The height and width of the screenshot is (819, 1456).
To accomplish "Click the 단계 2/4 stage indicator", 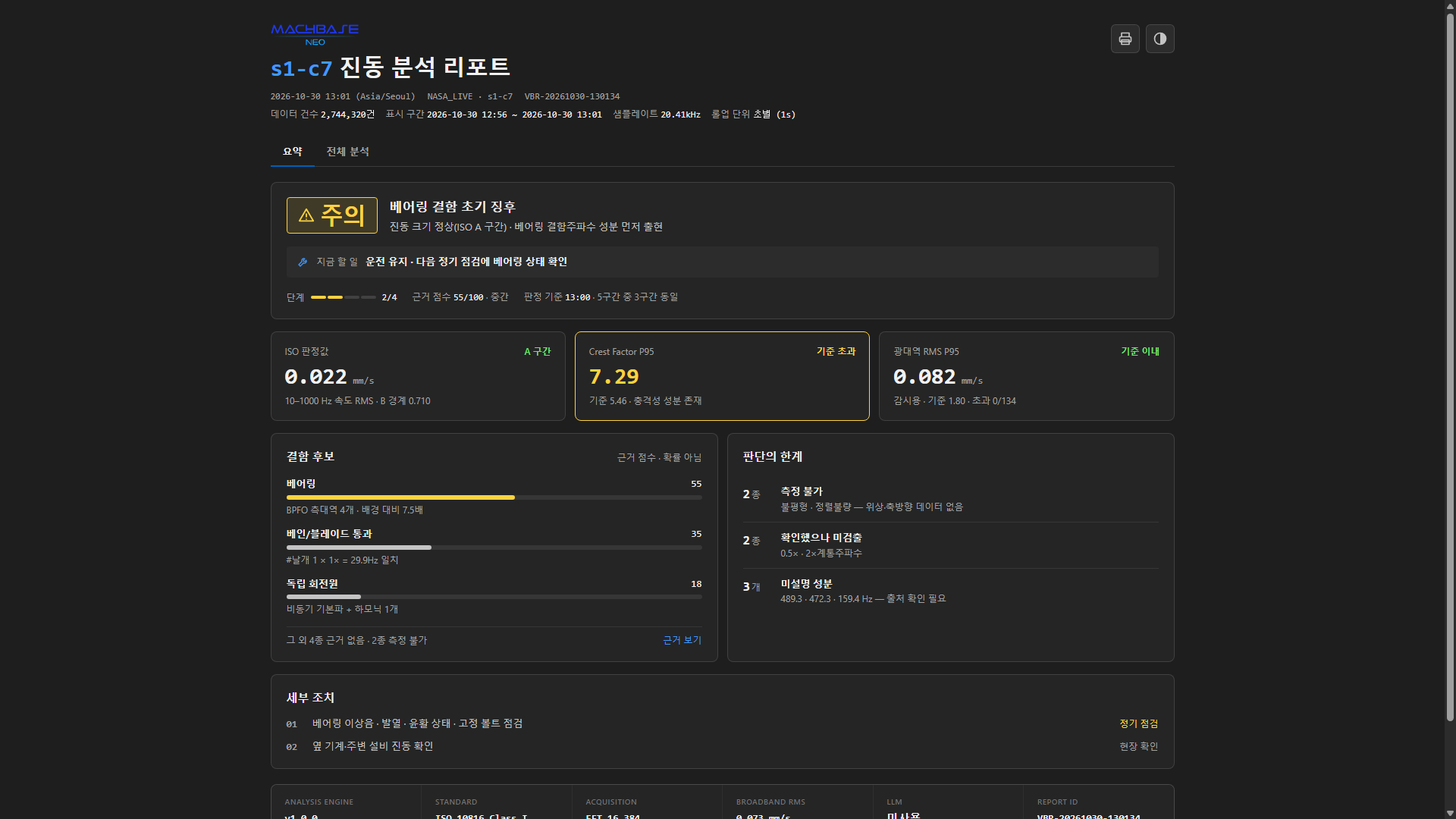I will click(342, 297).
